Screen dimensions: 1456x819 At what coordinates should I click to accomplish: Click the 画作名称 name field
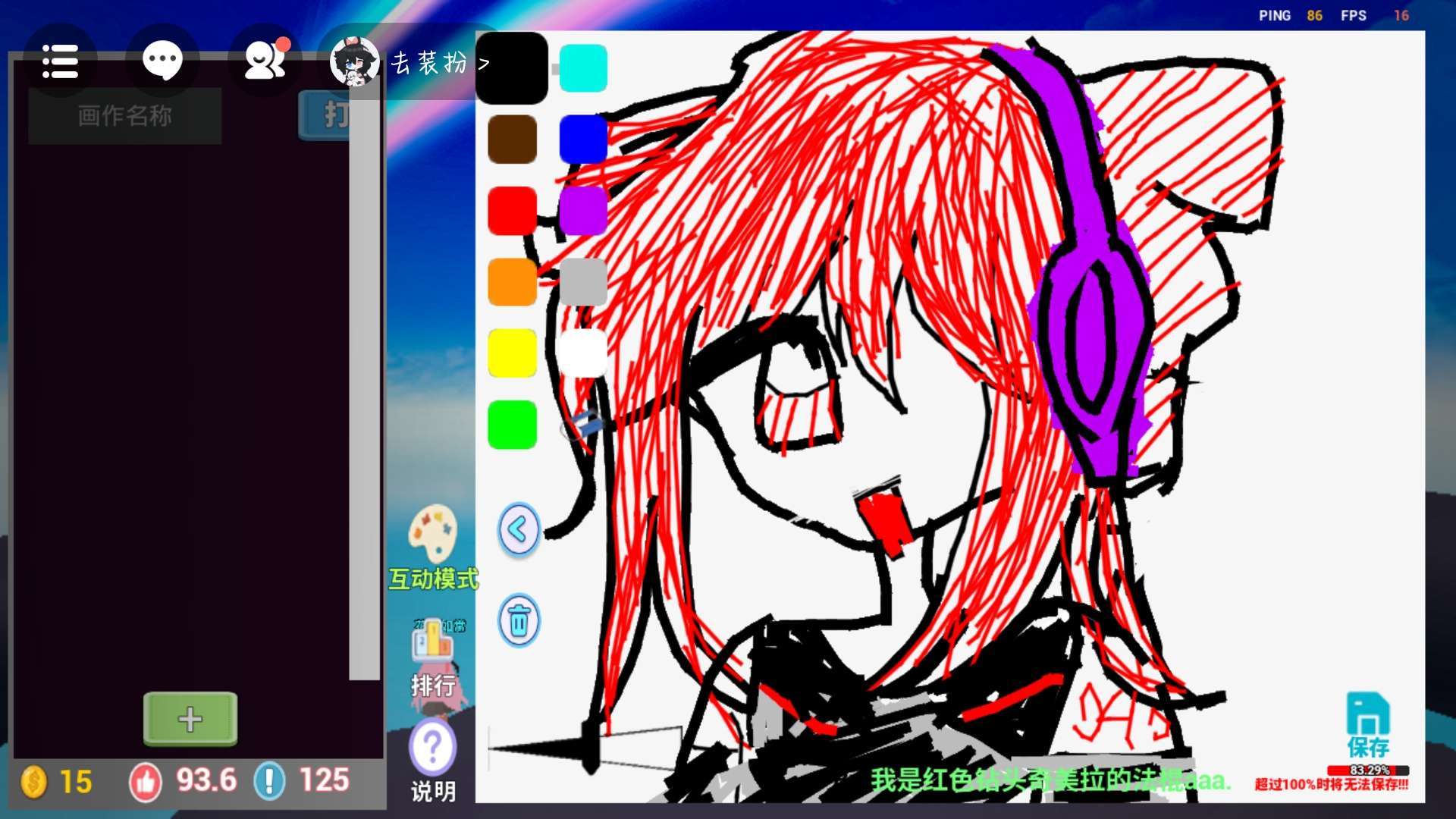[x=125, y=116]
